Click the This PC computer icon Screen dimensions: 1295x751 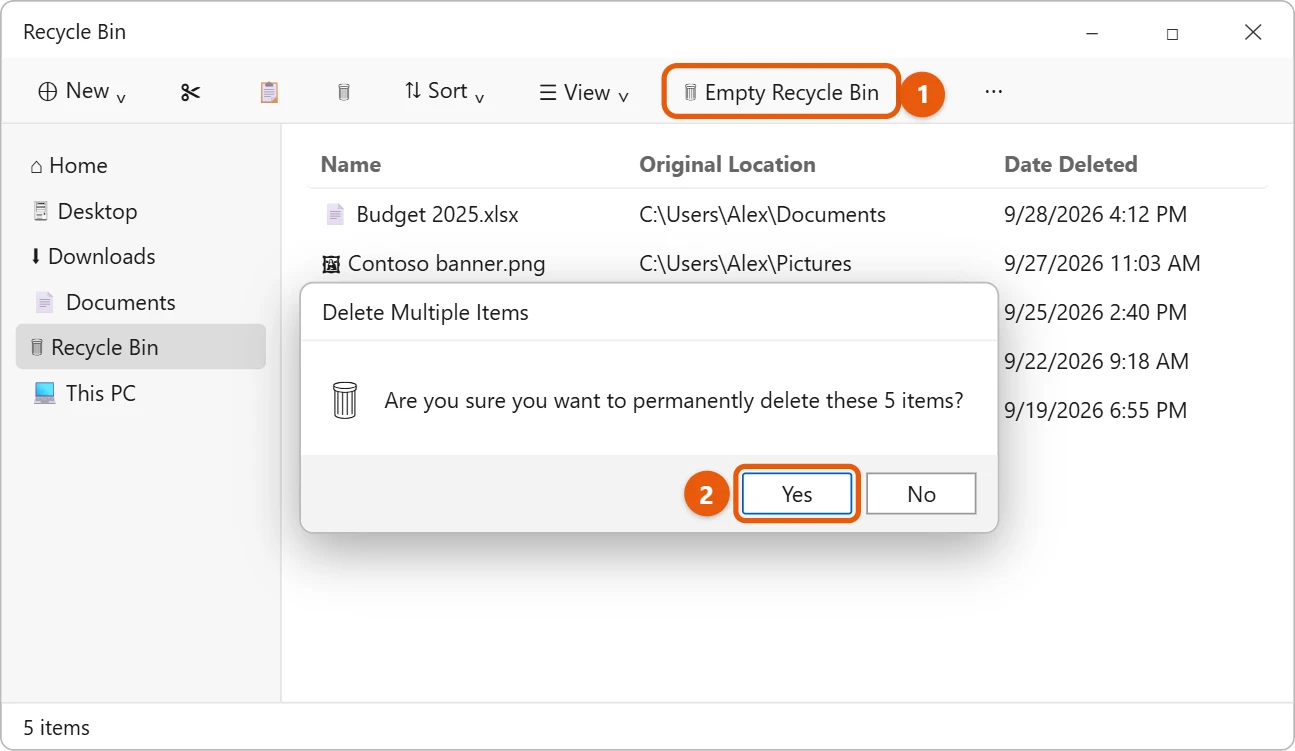(x=44, y=393)
